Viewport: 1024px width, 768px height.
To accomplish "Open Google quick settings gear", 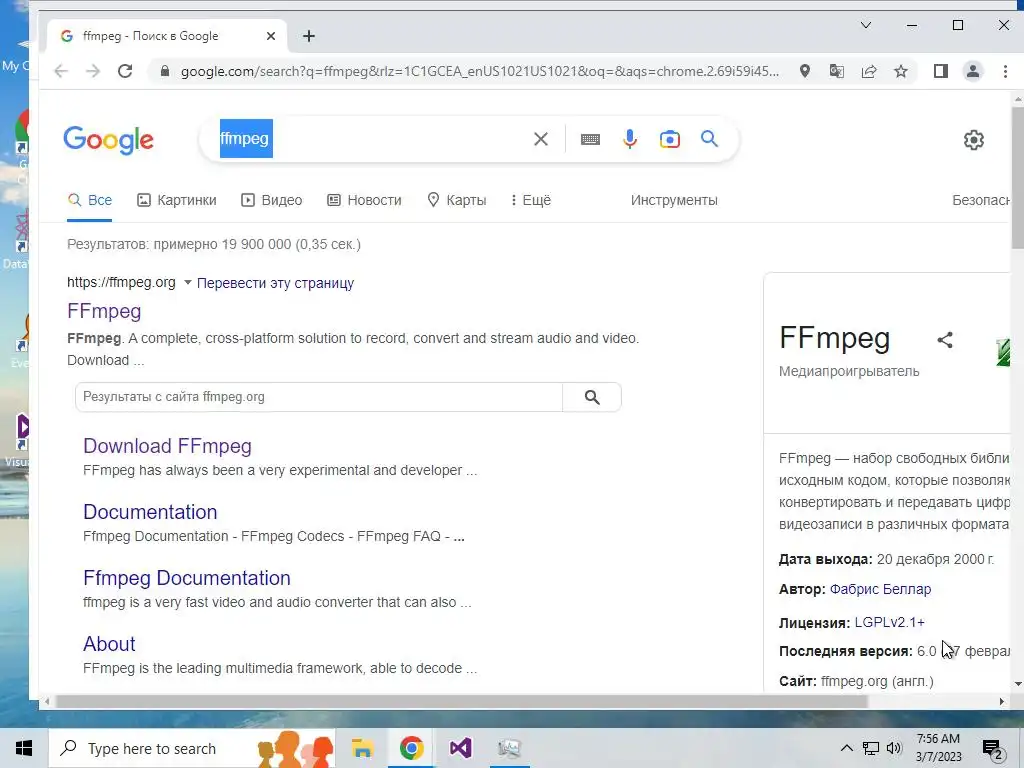I will [x=974, y=140].
